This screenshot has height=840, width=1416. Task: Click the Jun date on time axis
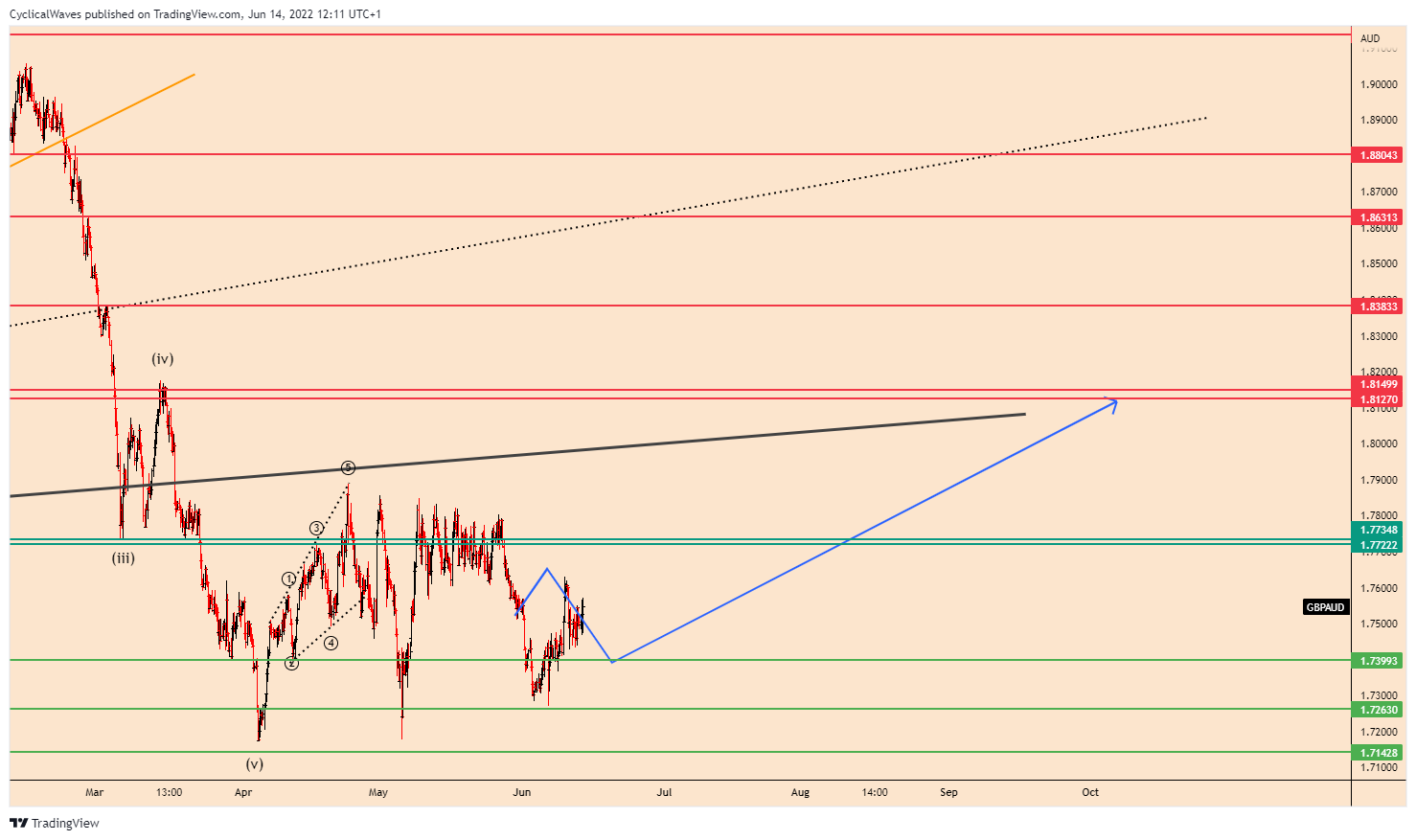(521, 792)
